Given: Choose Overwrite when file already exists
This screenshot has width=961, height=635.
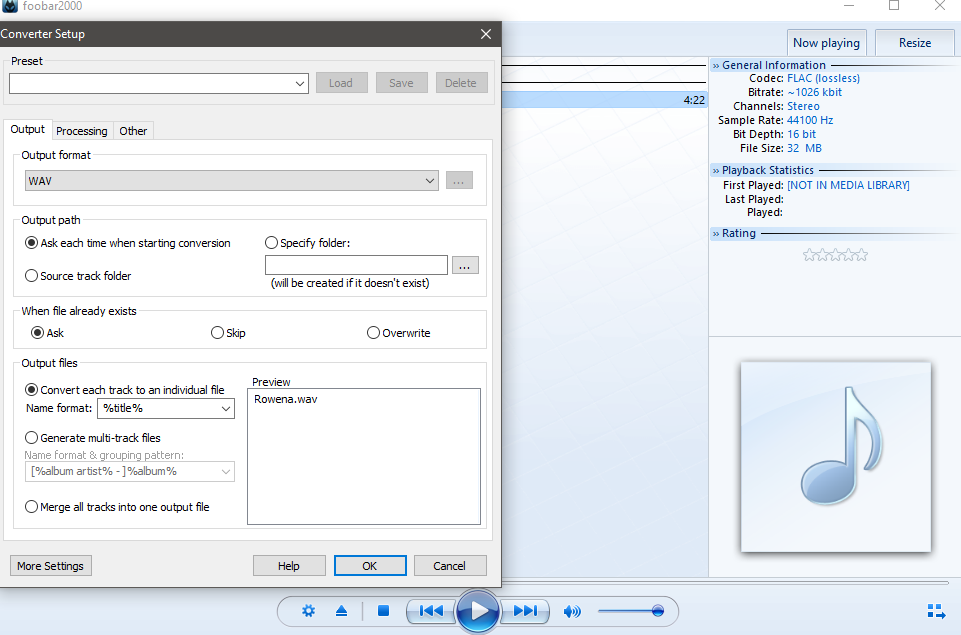Looking at the screenshot, I should coord(374,333).
